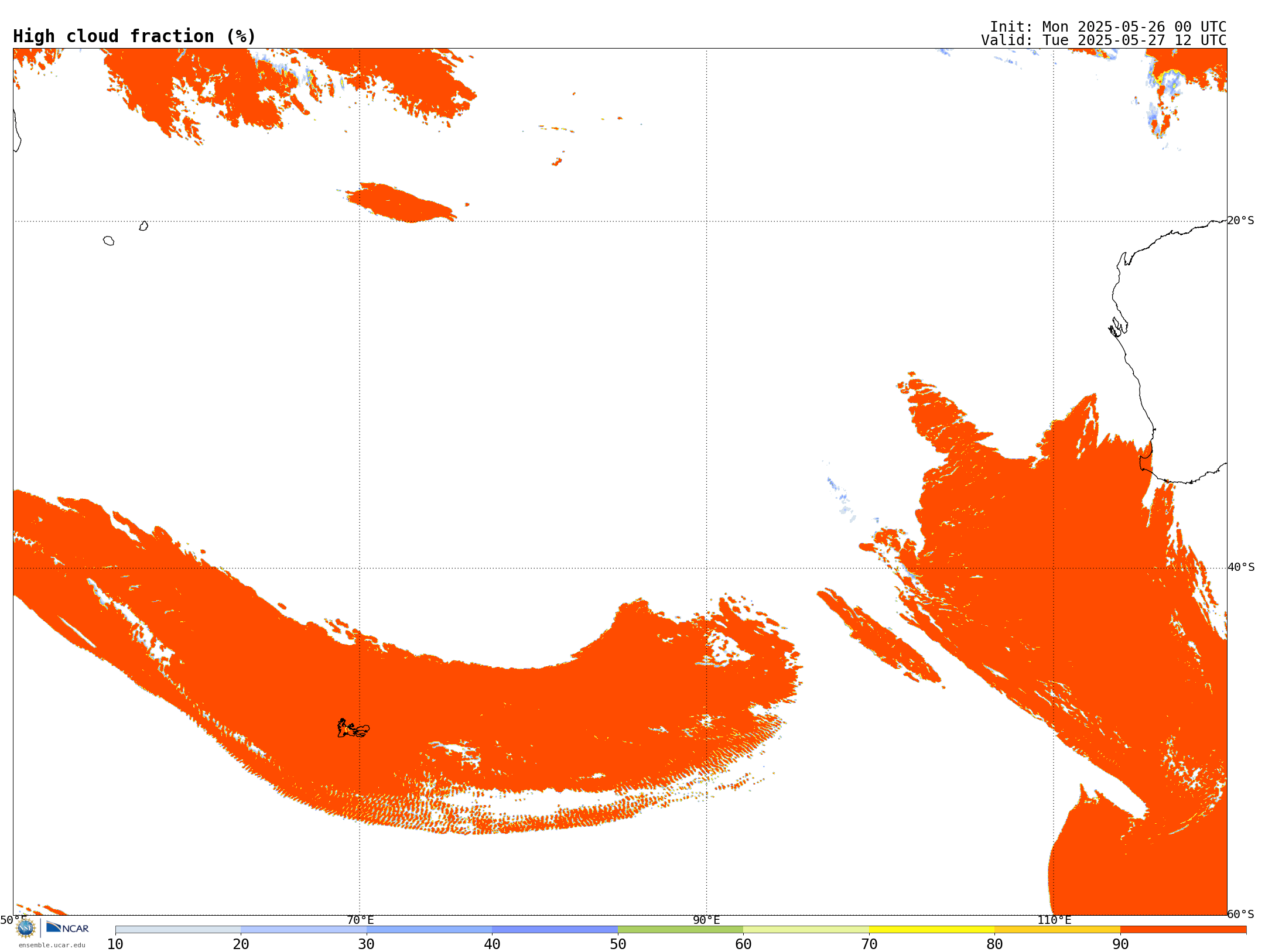Screen dimensions: 1265x952
Task: Click the 'Valid: Tue 2025-05-27 12 UTC' line
Action: [1104, 40]
